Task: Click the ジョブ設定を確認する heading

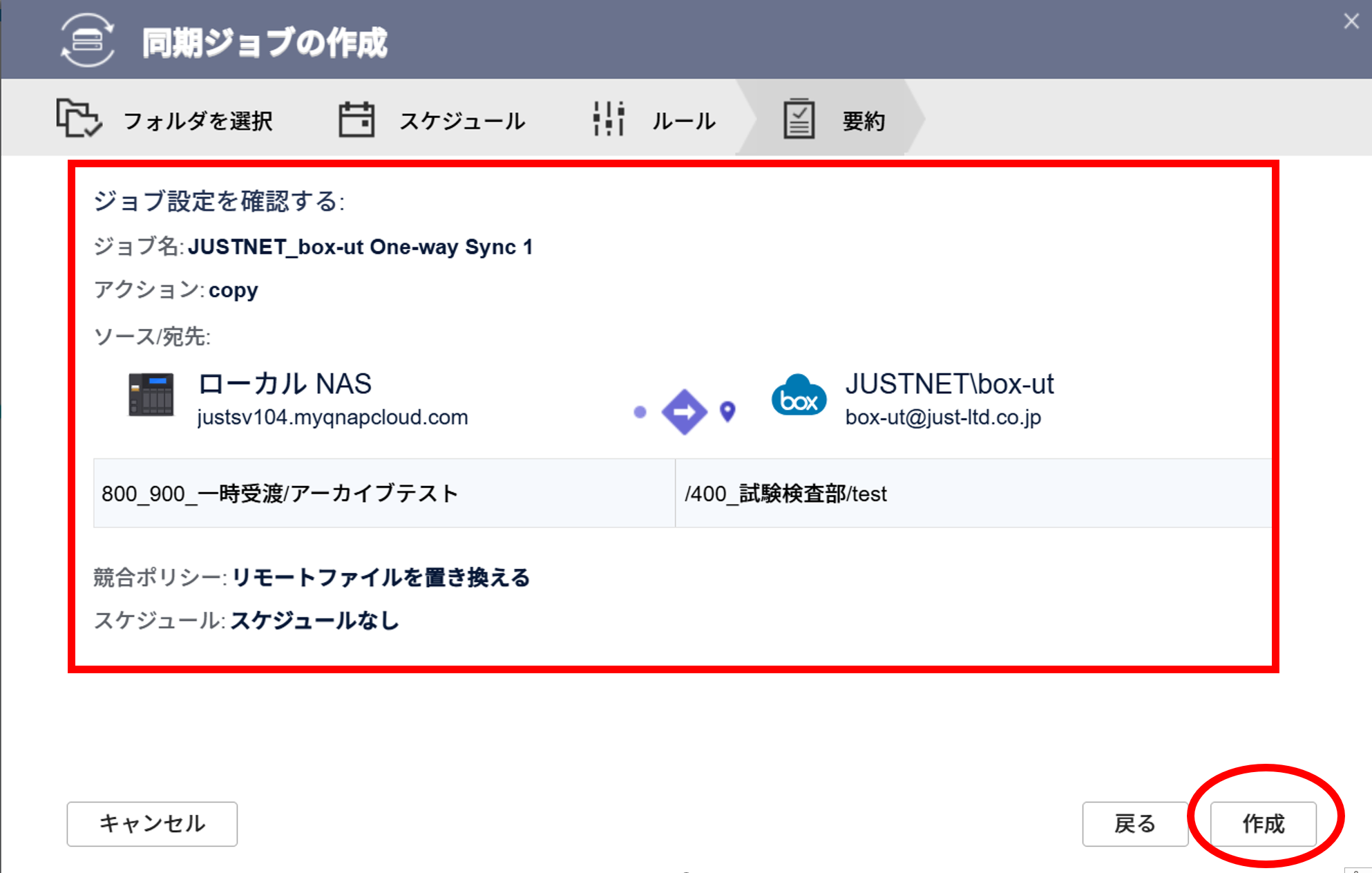Action: 219,201
